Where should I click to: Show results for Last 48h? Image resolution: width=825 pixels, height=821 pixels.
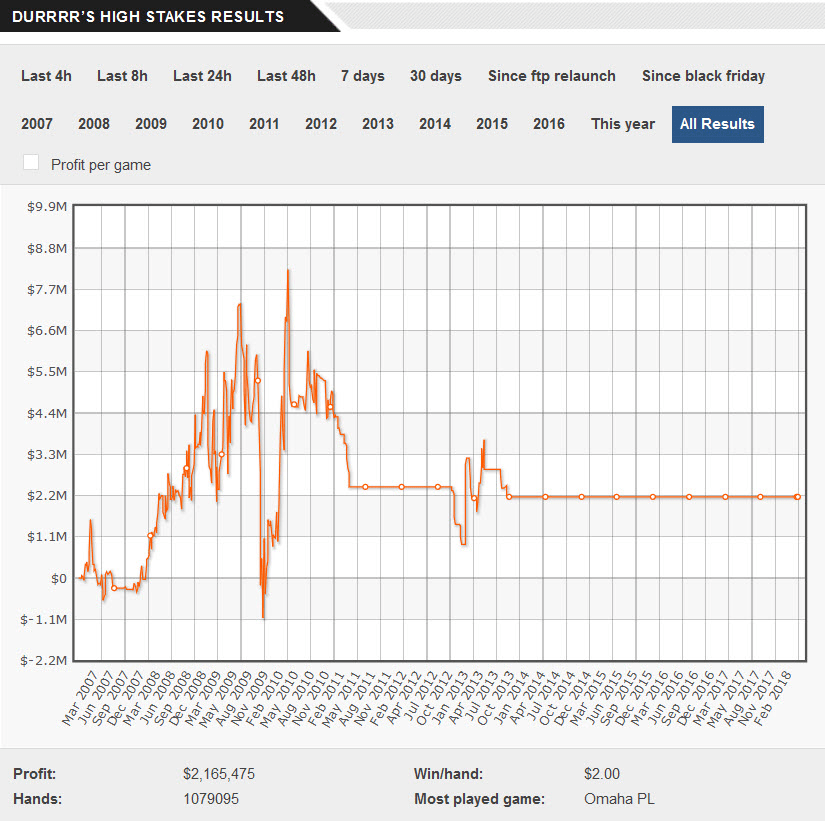[x=286, y=76]
